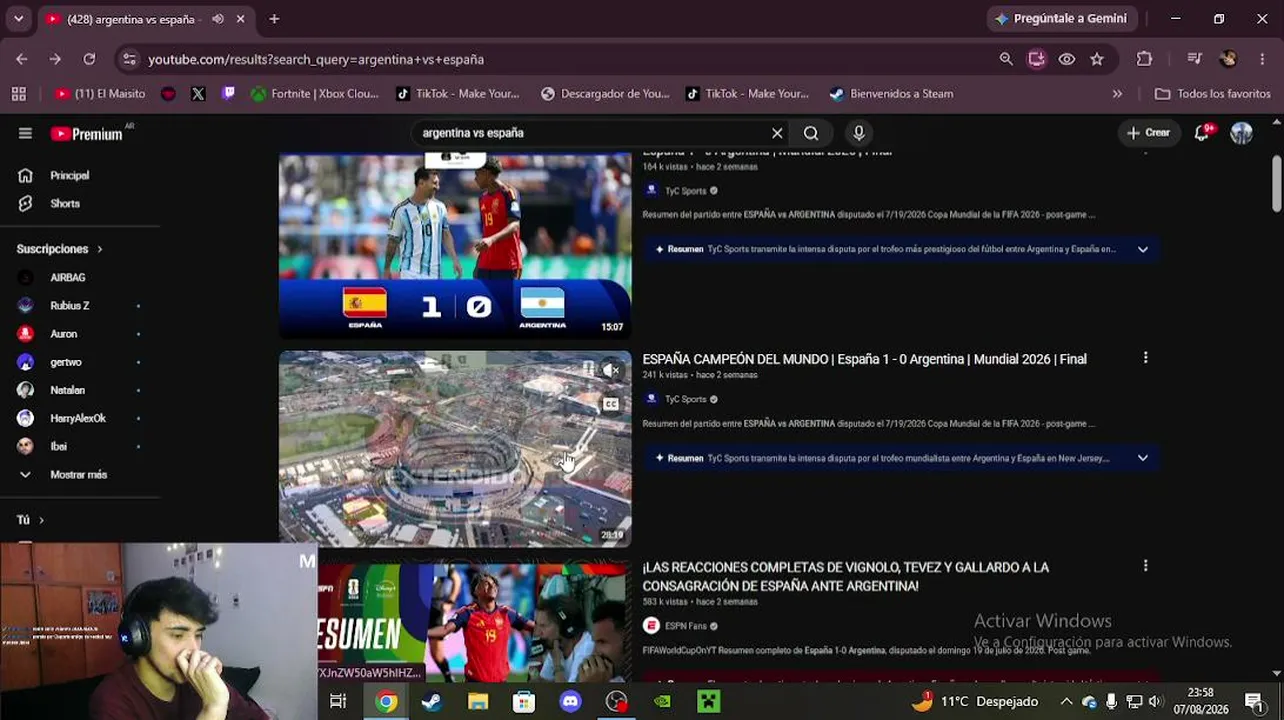
Task: Open the Twitch bookmark icon
Action: click(x=229, y=94)
